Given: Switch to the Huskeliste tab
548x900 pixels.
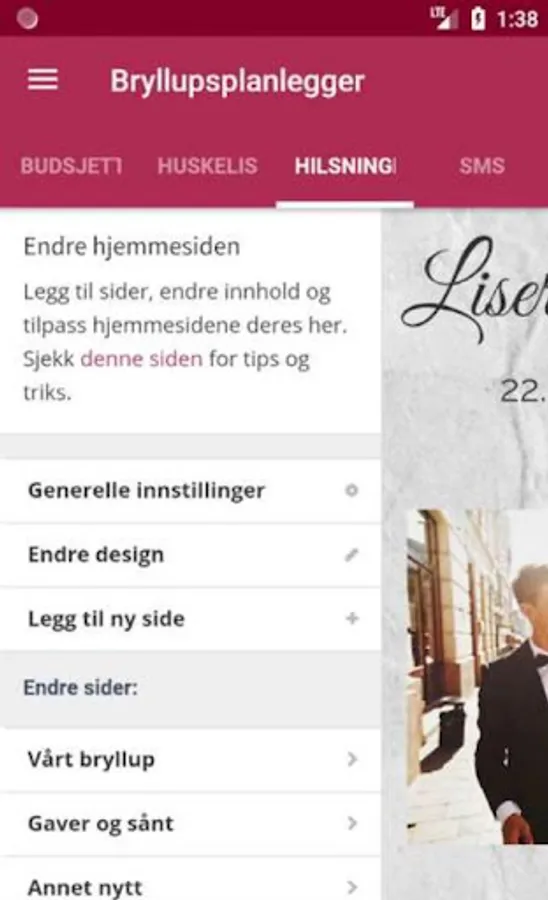Looking at the screenshot, I should [x=207, y=166].
